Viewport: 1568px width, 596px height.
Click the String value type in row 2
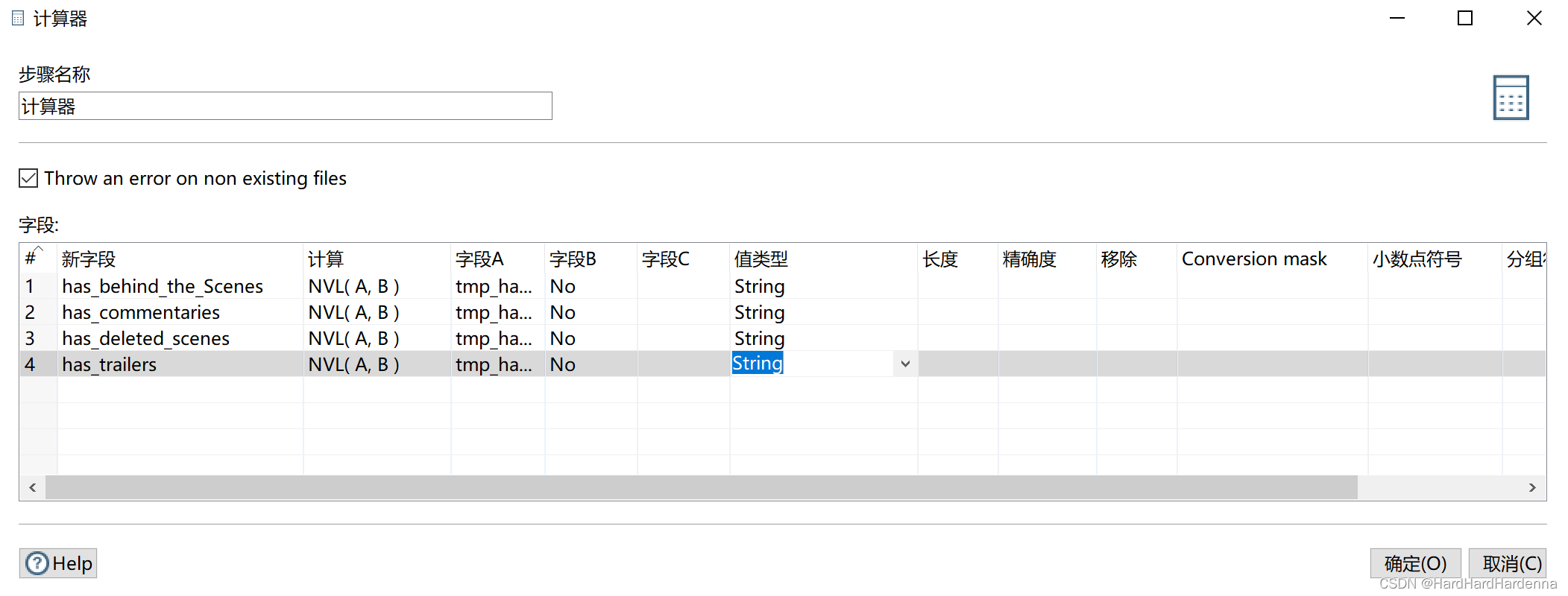824,312
